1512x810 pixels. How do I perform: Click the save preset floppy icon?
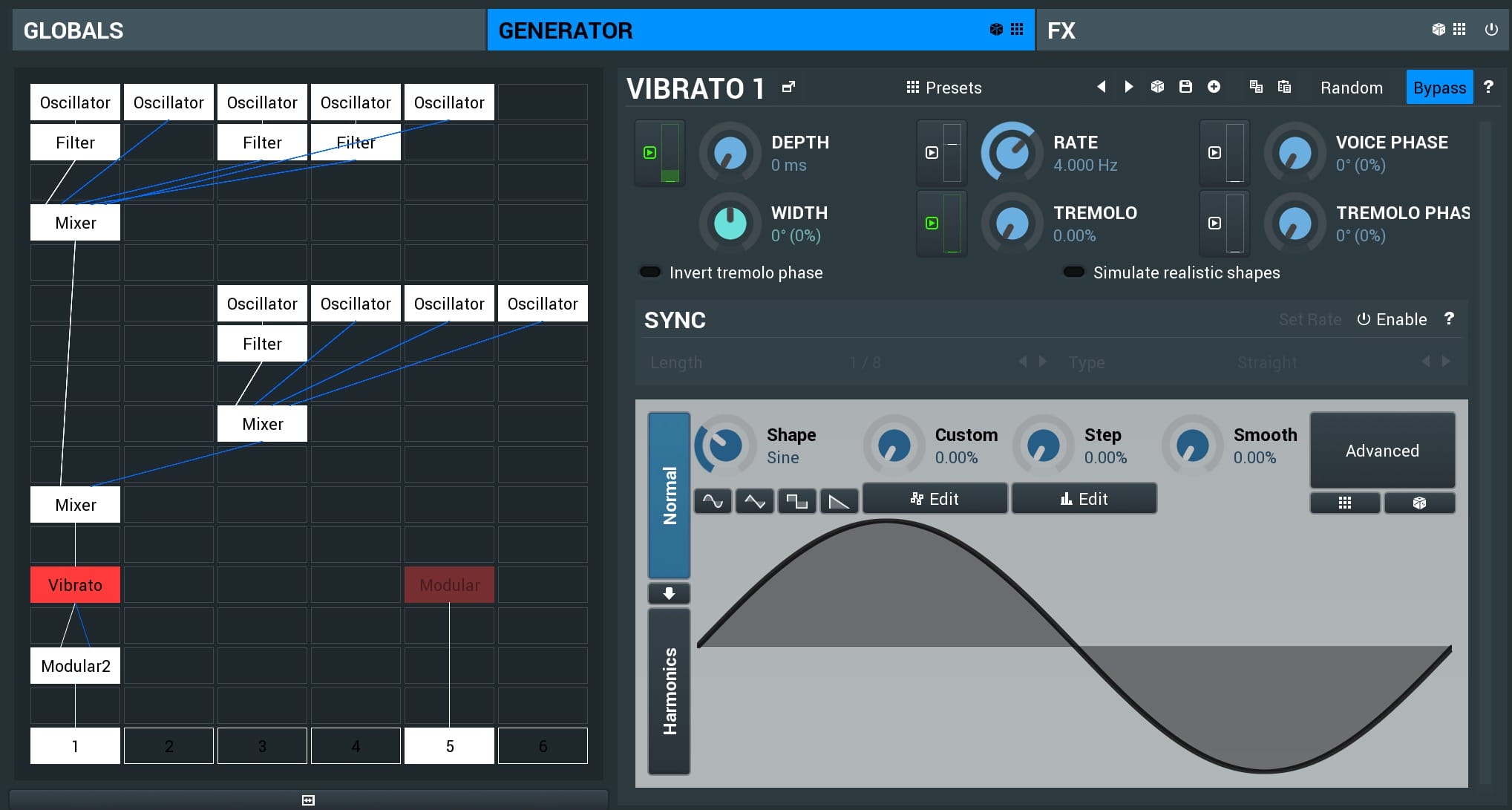pos(1185,87)
